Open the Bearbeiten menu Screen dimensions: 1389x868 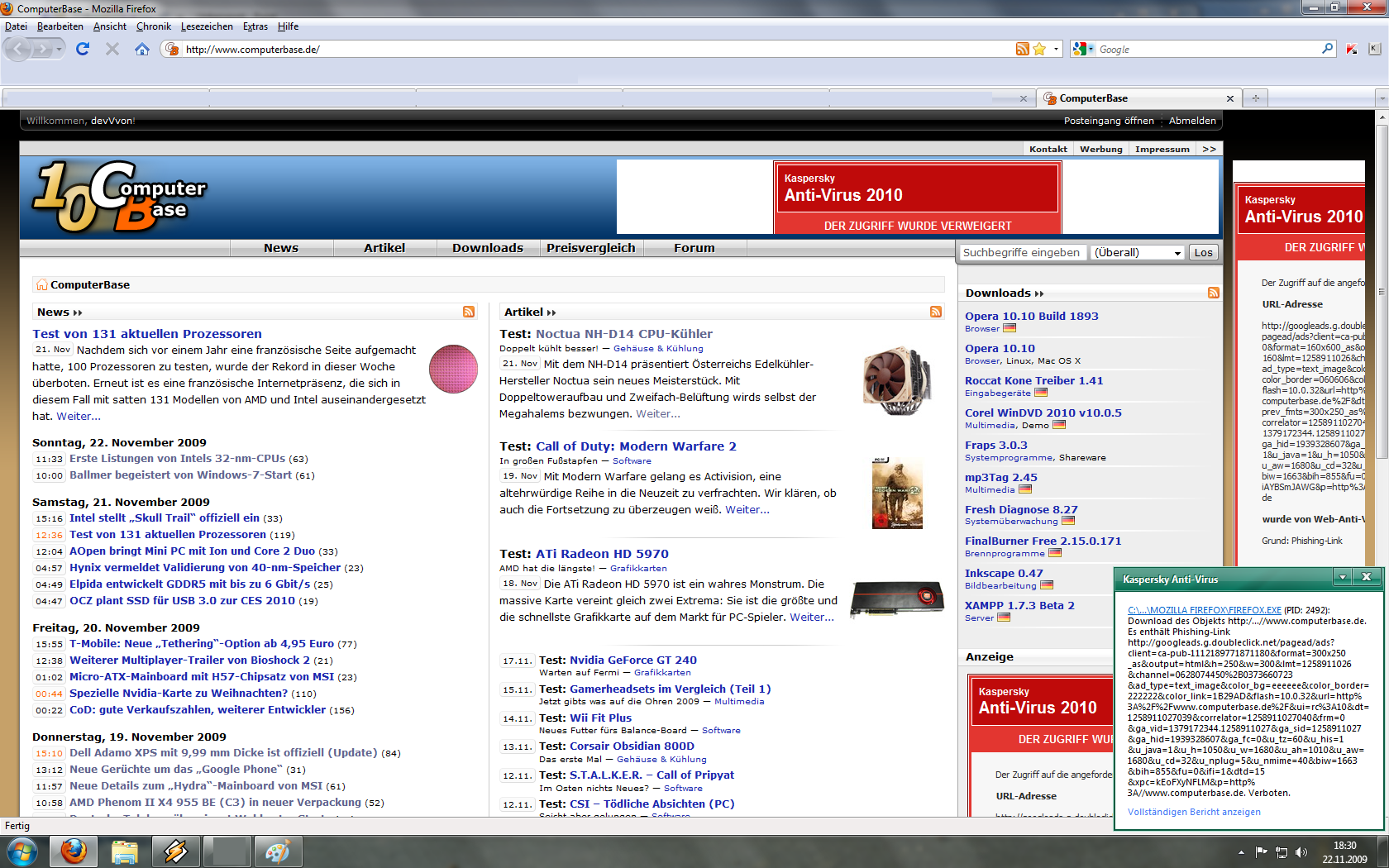tap(60, 26)
